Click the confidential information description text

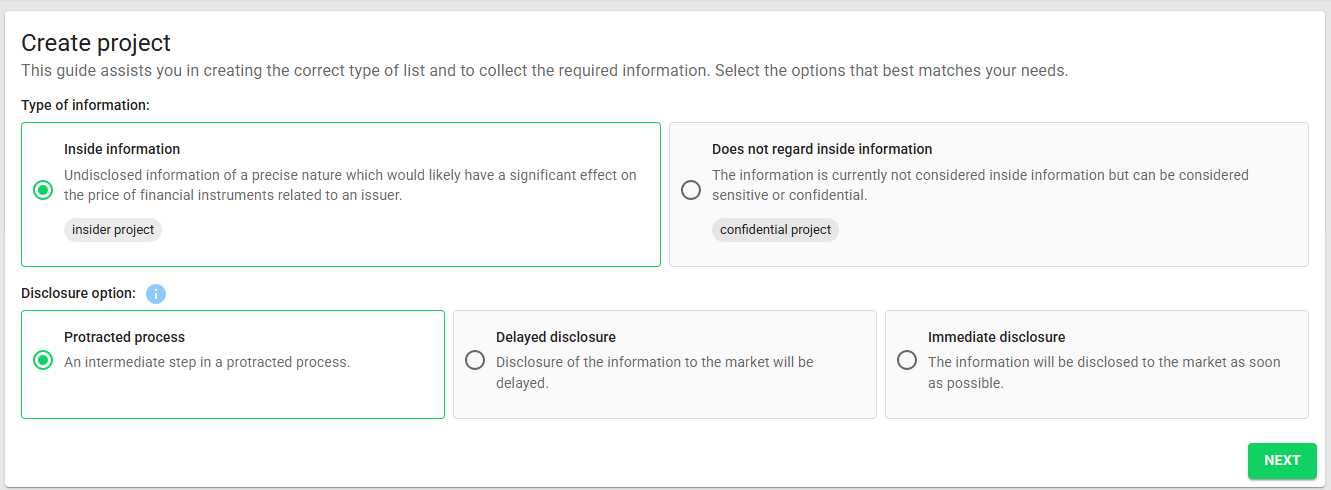coord(980,185)
